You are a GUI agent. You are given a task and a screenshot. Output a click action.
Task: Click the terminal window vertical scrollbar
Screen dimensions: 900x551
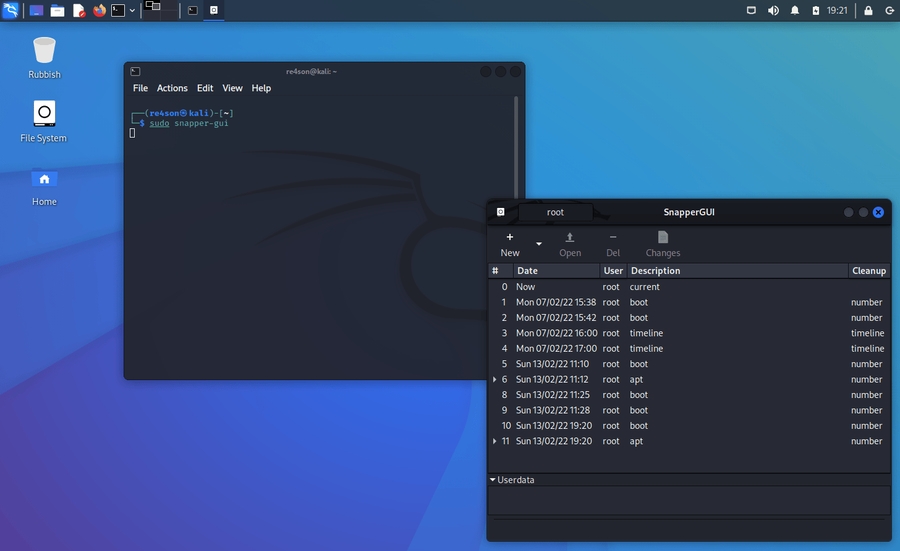click(x=516, y=150)
